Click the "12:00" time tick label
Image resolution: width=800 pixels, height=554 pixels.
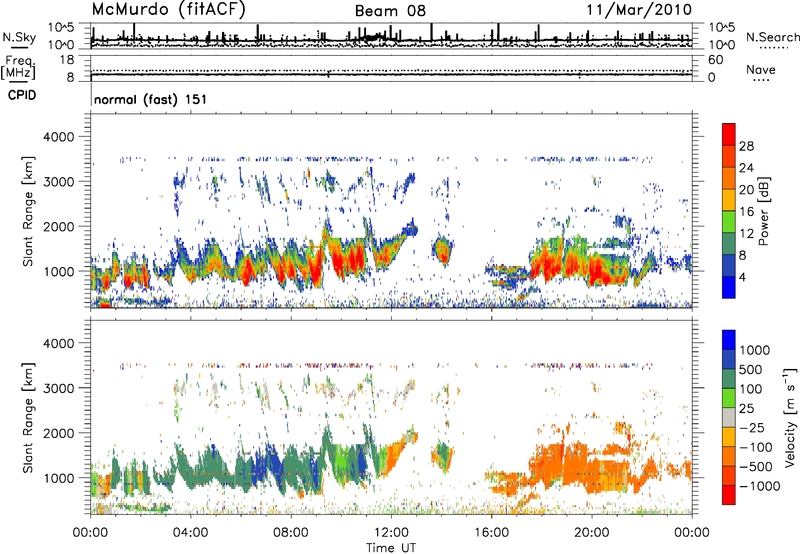[x=391, y=533]
